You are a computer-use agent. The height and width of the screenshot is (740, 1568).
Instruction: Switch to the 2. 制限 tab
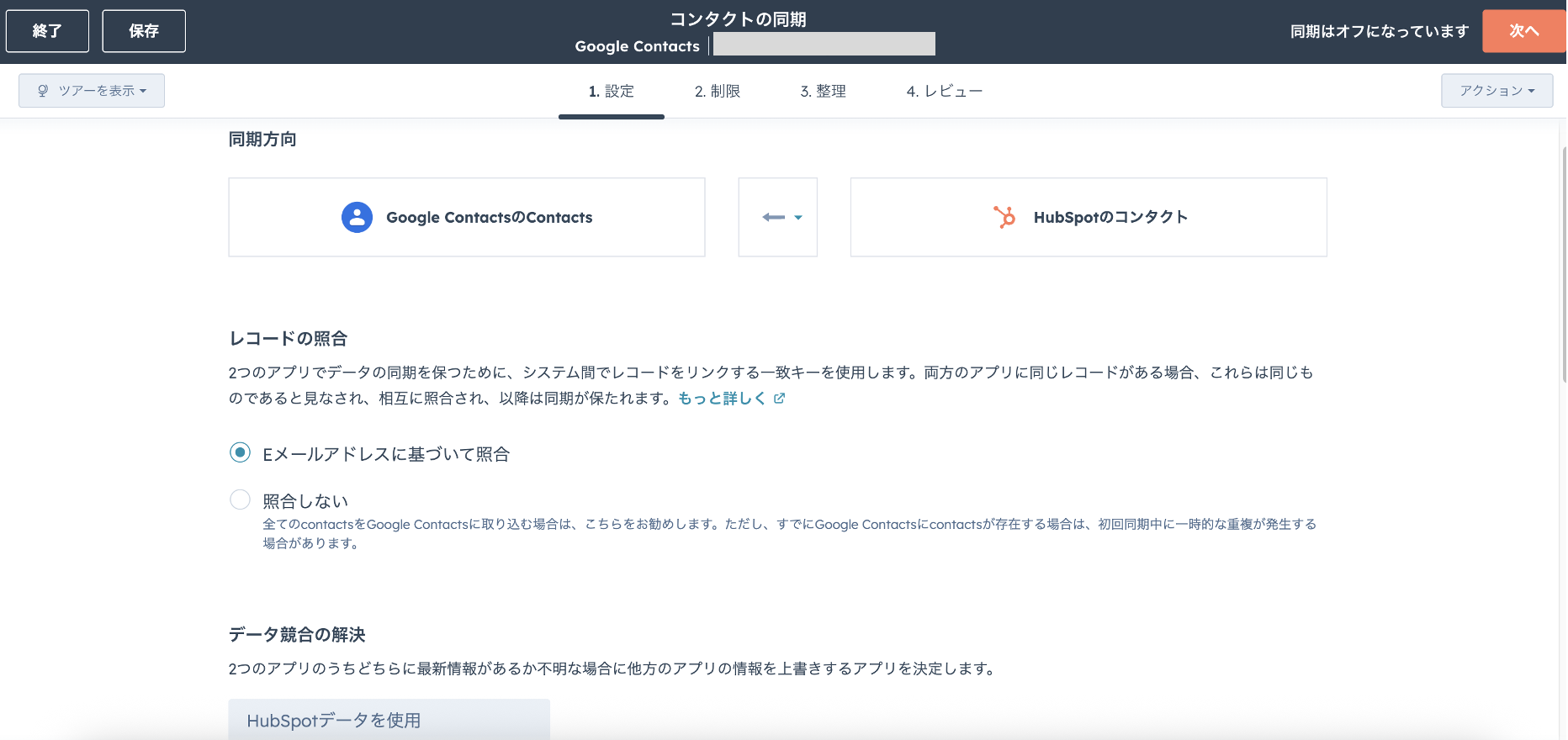(x=717, y=91)
